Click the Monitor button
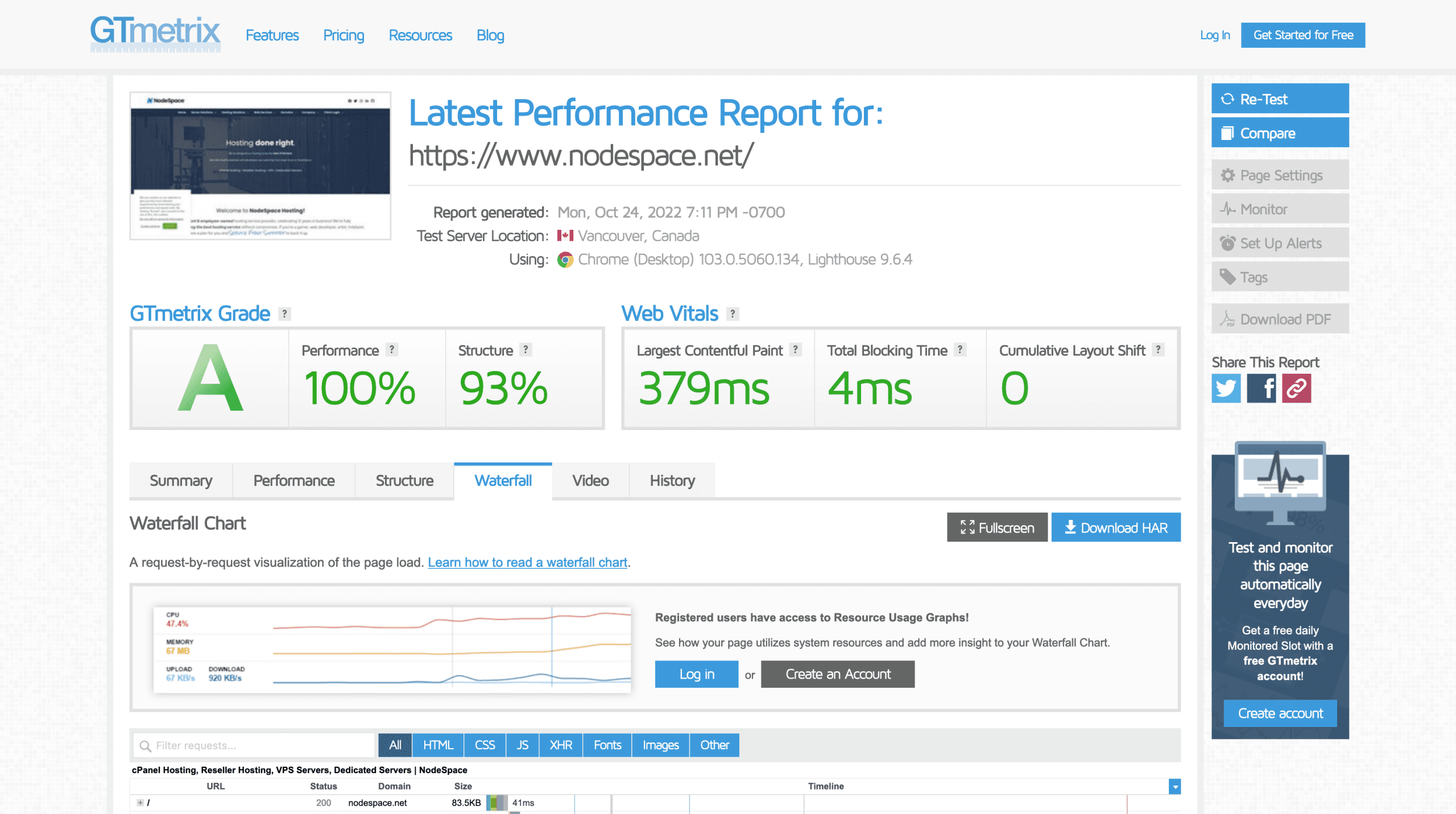1456x814 pixels. [x=1280, y=209]
